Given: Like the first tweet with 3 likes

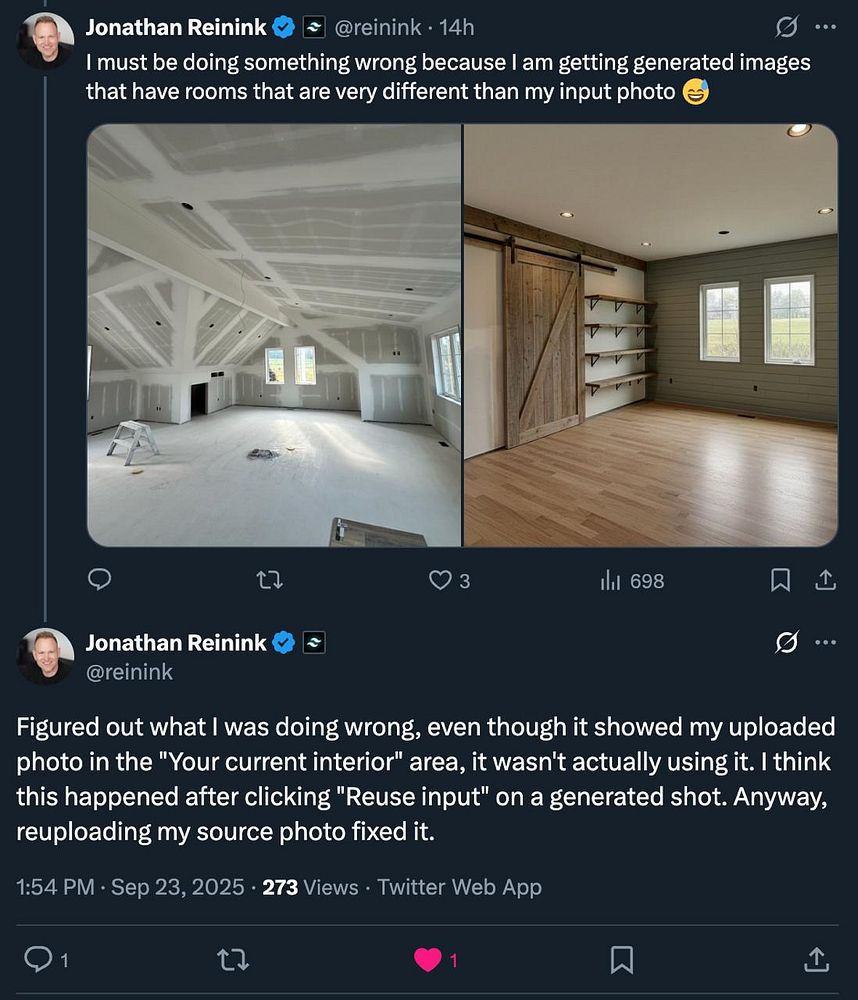Looking at the screenshot, I should tap(439, 580).
